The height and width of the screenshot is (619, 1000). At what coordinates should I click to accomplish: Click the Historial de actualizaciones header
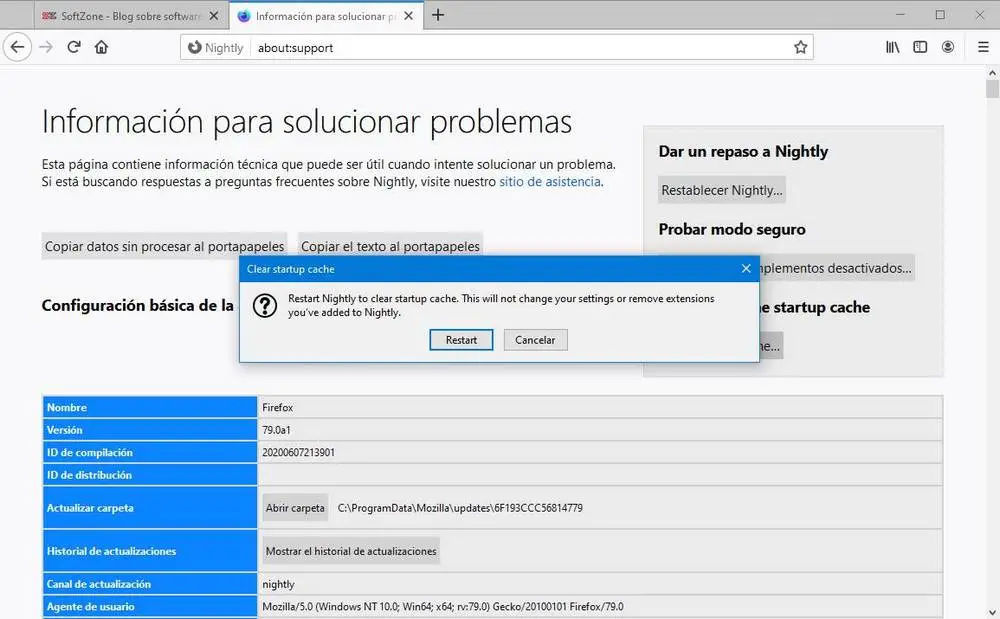point(150,551)
